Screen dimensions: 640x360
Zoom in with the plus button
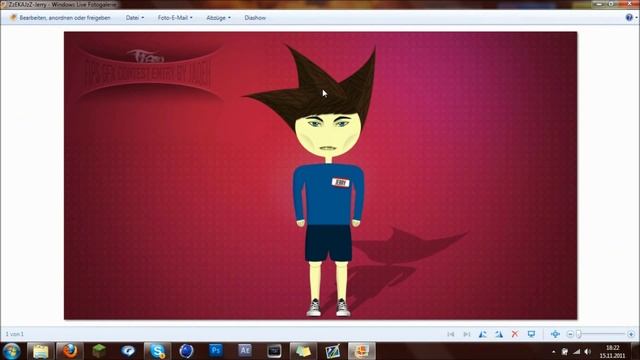631,334
